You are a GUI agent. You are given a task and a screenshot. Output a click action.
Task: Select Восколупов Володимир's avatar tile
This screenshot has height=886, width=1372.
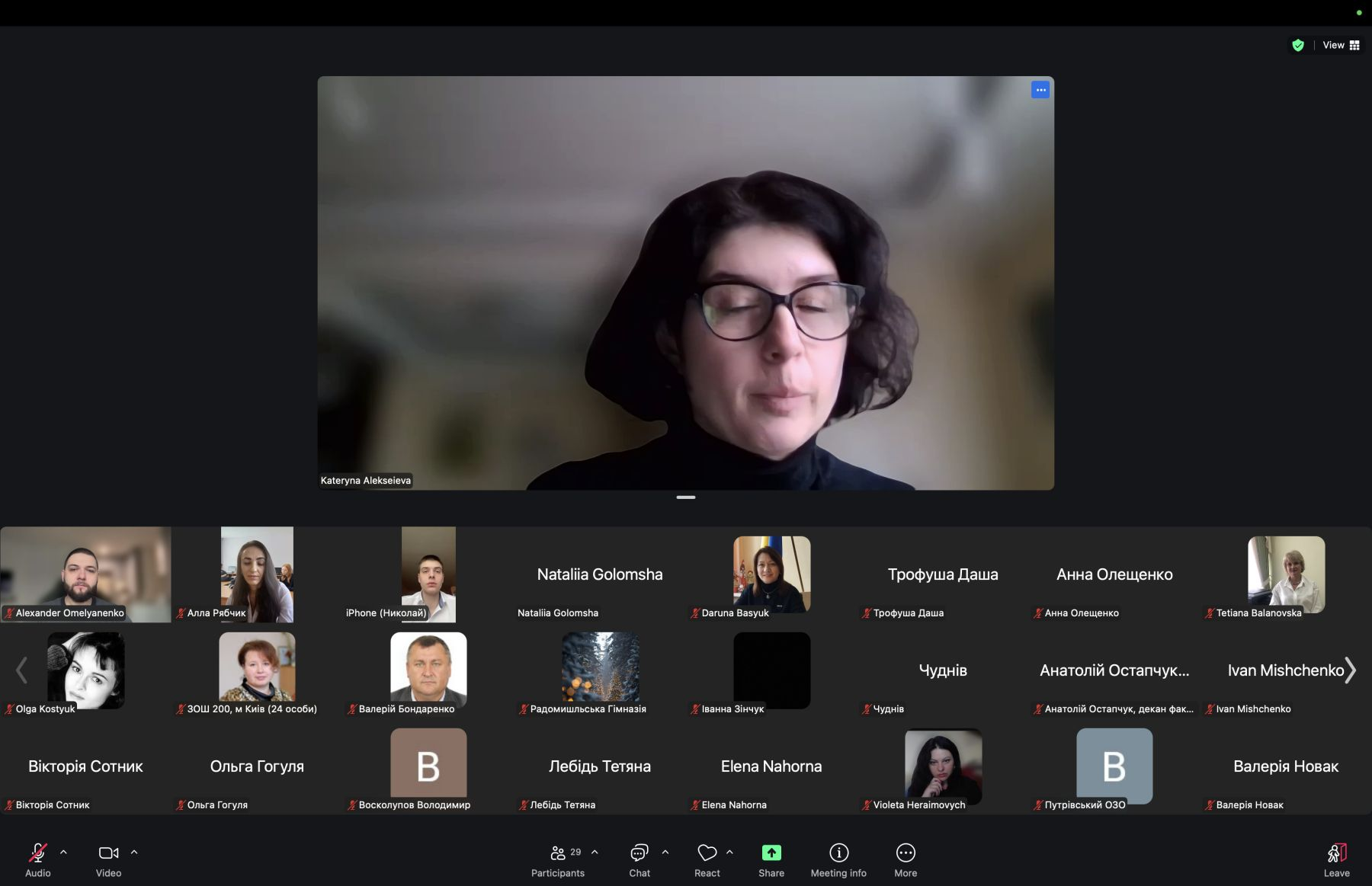(428, 766)
